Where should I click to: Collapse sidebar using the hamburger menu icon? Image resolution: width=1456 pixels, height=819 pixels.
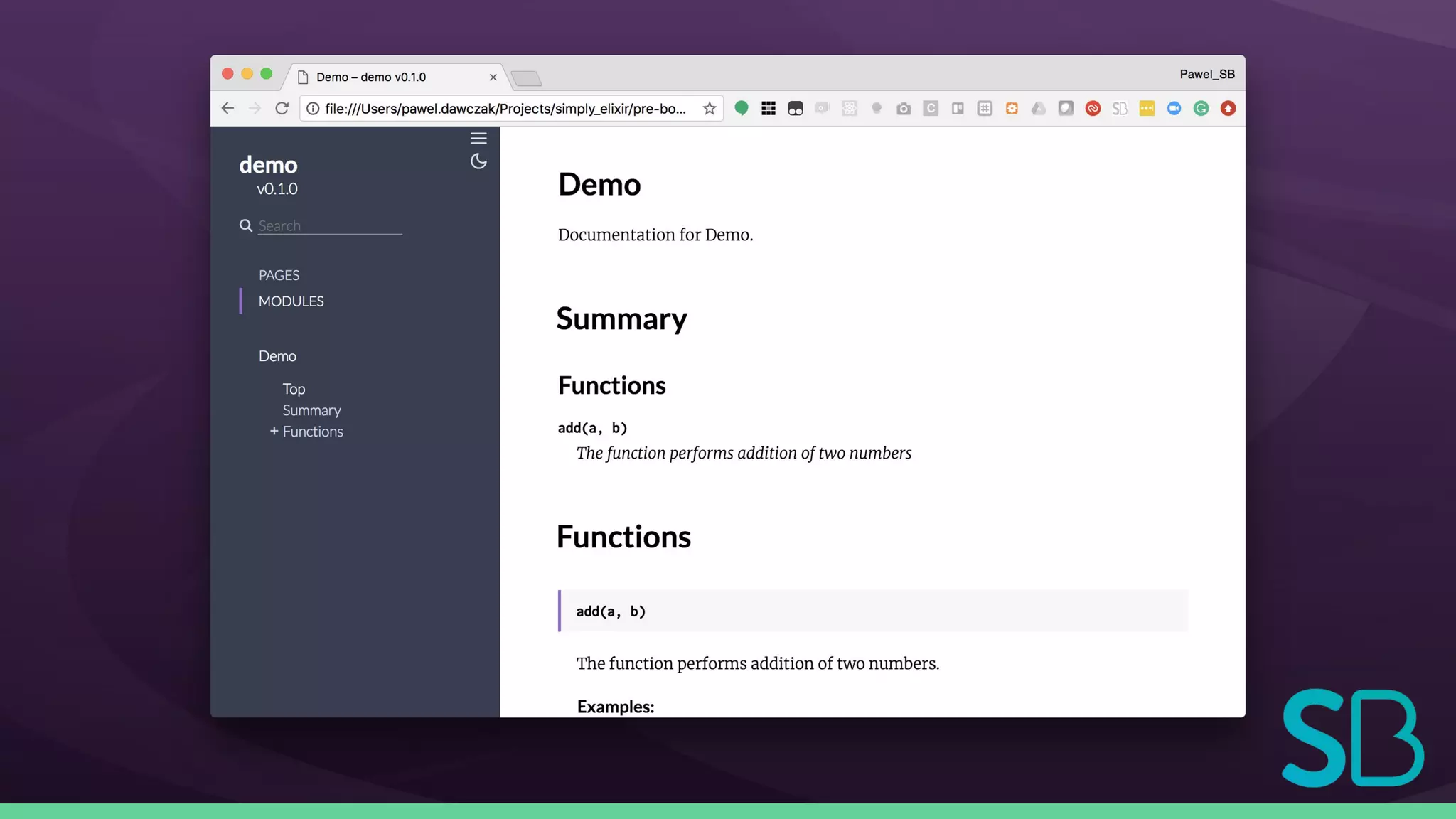478,138
